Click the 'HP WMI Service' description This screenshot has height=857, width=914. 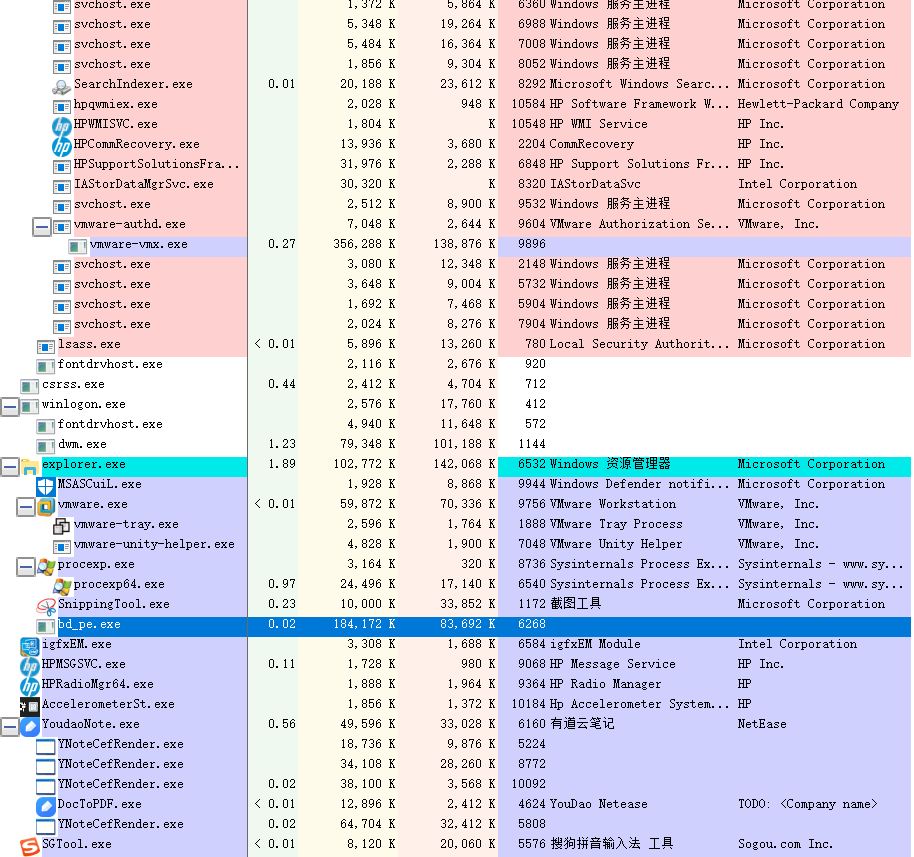(x=599, y=124)
